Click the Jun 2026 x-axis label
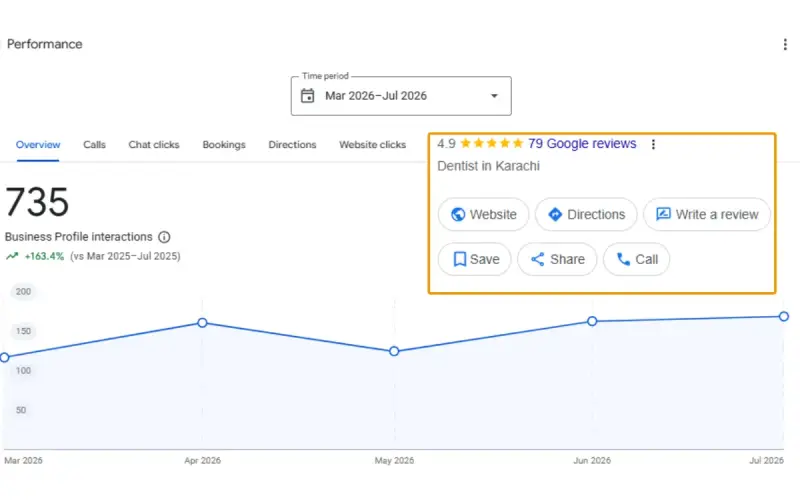 pyautogui.click(x=592, y=461)
